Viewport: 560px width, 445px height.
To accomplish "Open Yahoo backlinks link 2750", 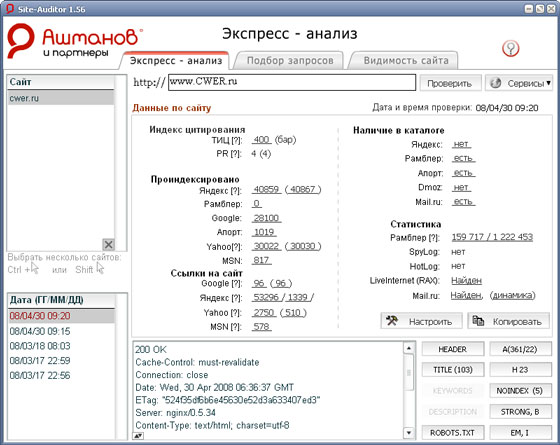I will pyautogui.click(x=264, y=313).
